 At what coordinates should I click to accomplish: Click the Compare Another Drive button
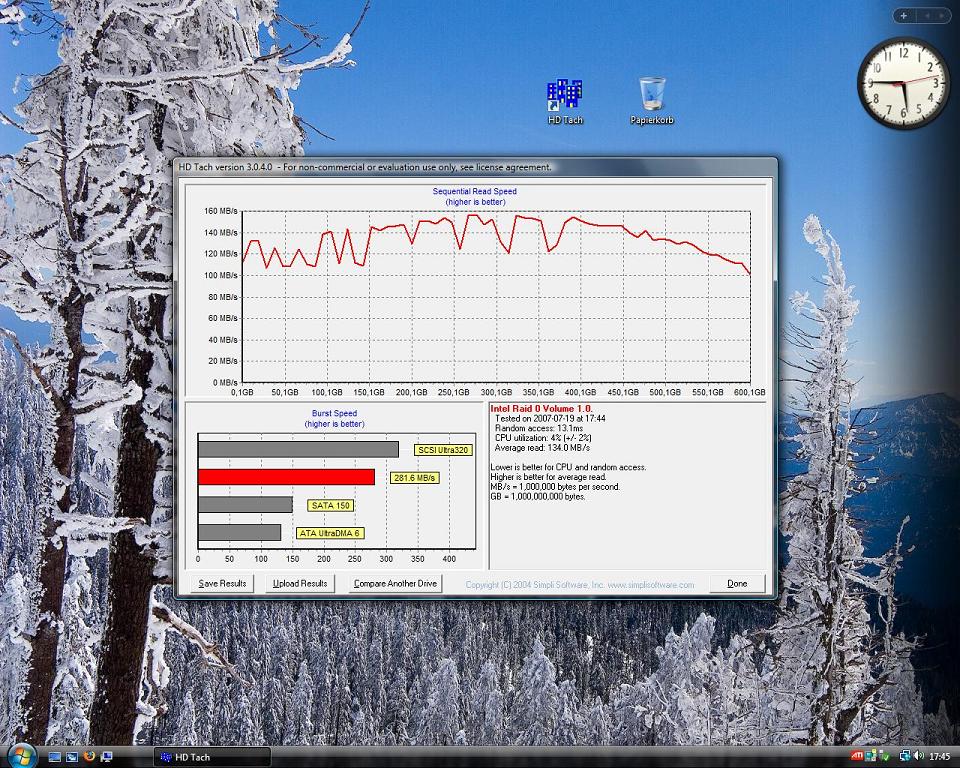(x=396, y=584)
